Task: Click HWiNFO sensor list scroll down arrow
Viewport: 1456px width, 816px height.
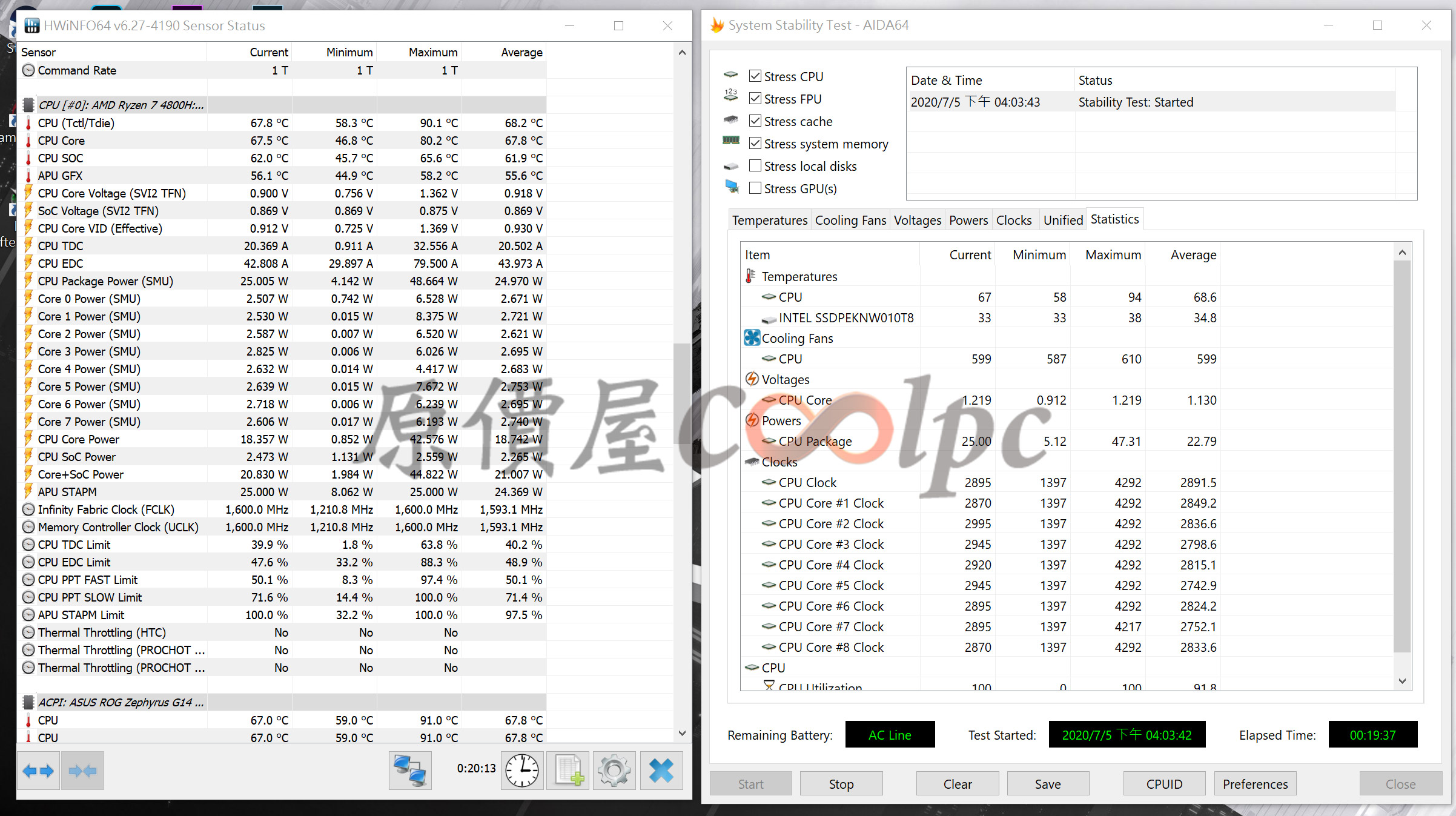Action: pyautogui.click(x=682, y=733)
